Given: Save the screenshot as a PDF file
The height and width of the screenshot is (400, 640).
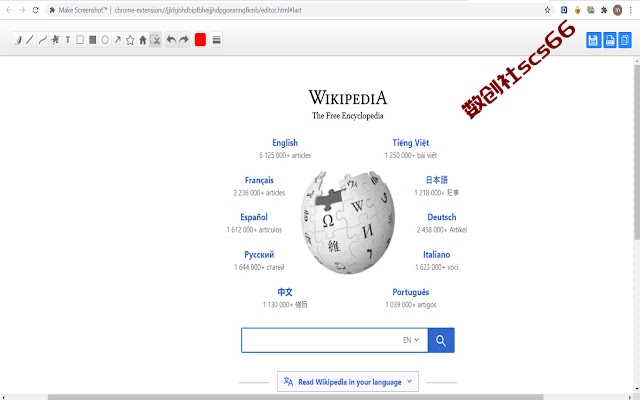Looking at the screenshot, I should tap(610, 40).
